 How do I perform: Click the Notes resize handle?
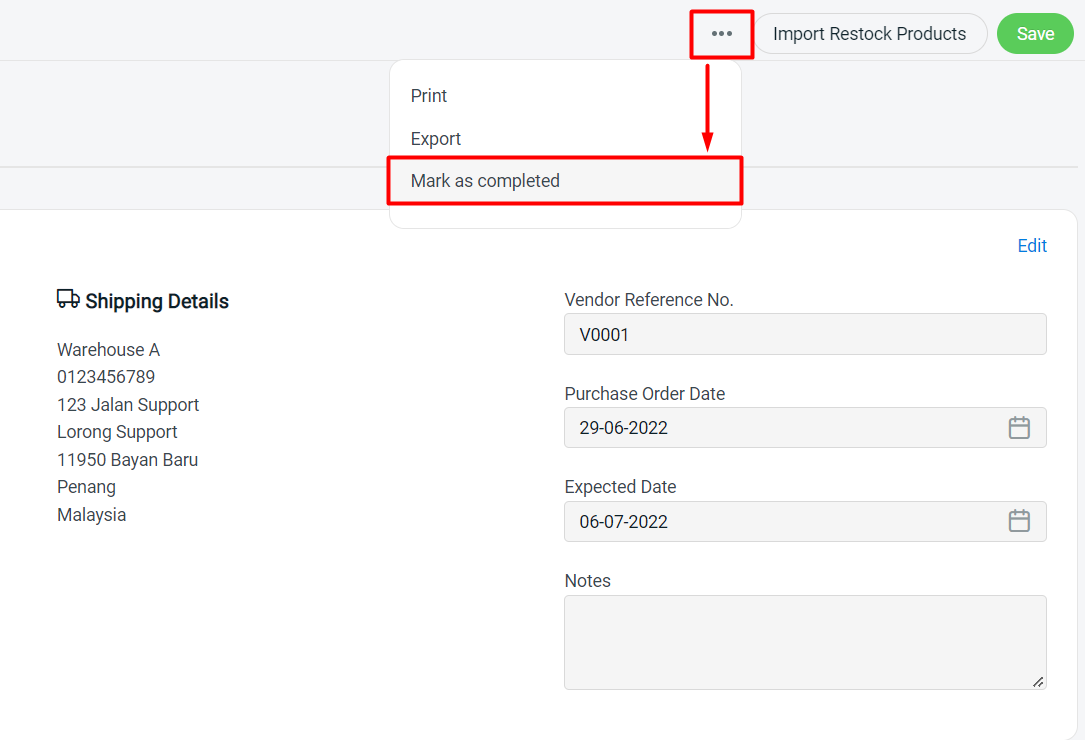pyautogui.click(x=1038, y=682)
